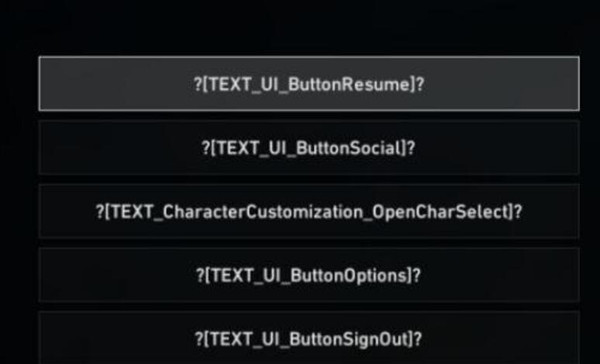Select the TEXT_UI_ButtonSocial menu entry
Image resolution: width=600 pixels, height=364 pixels.
point(309,148)
